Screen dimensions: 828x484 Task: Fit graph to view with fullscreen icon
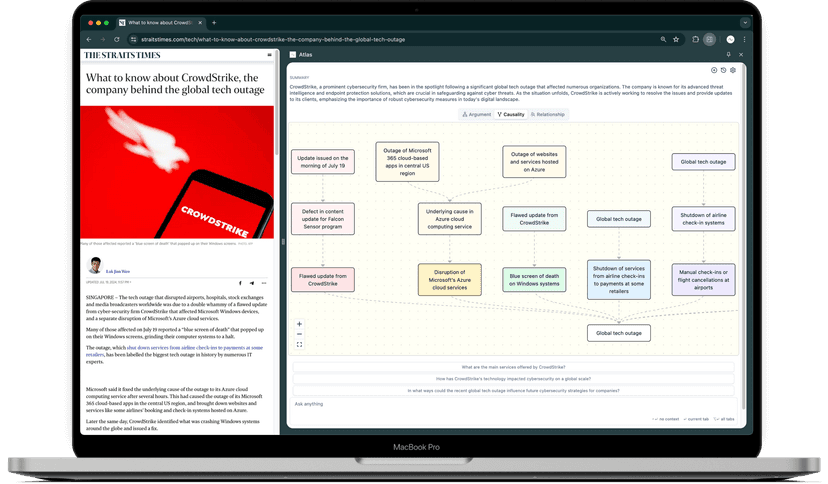click(x=299, y=344)
